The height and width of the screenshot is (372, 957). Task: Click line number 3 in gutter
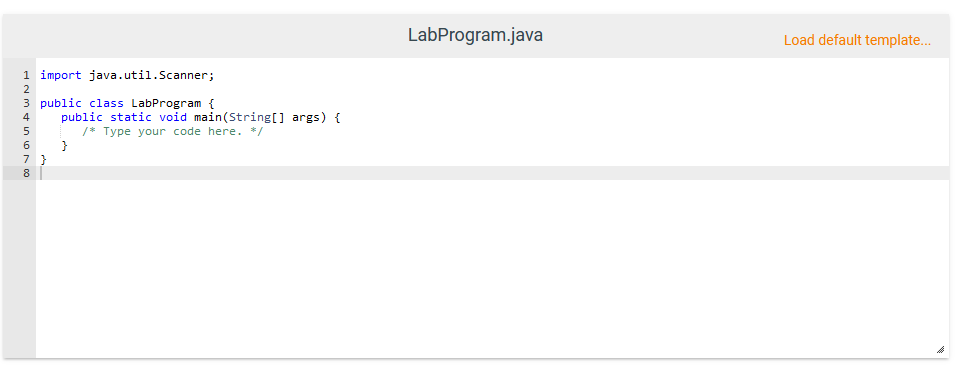(26, 103)
